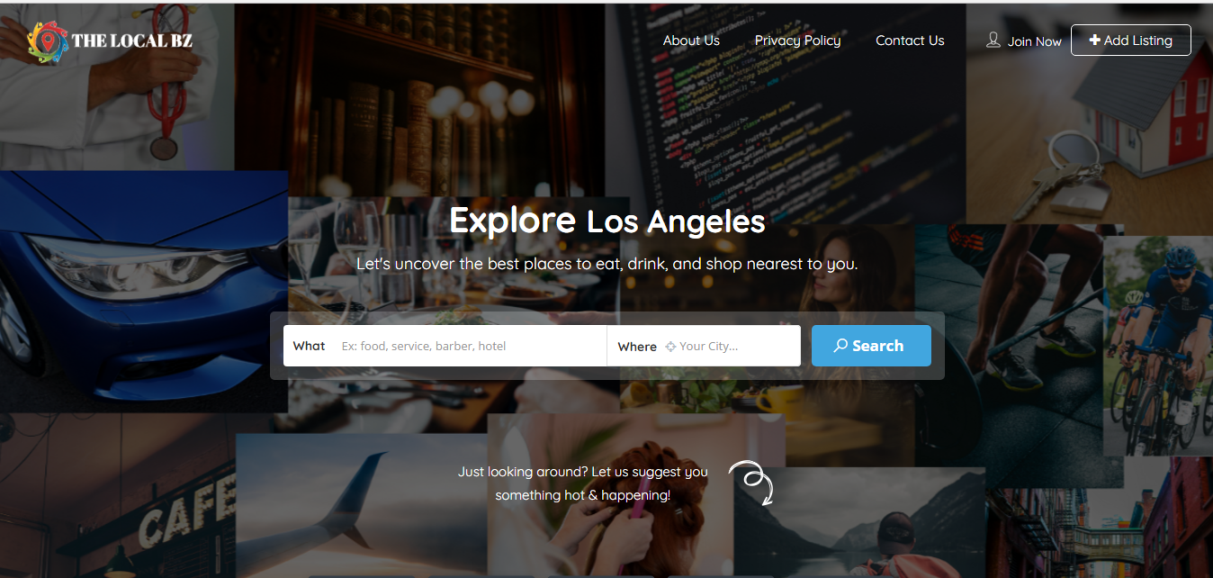Click the Add Listing button
The height and width of the screenshot is (578, 1213).
[1131, 40]
